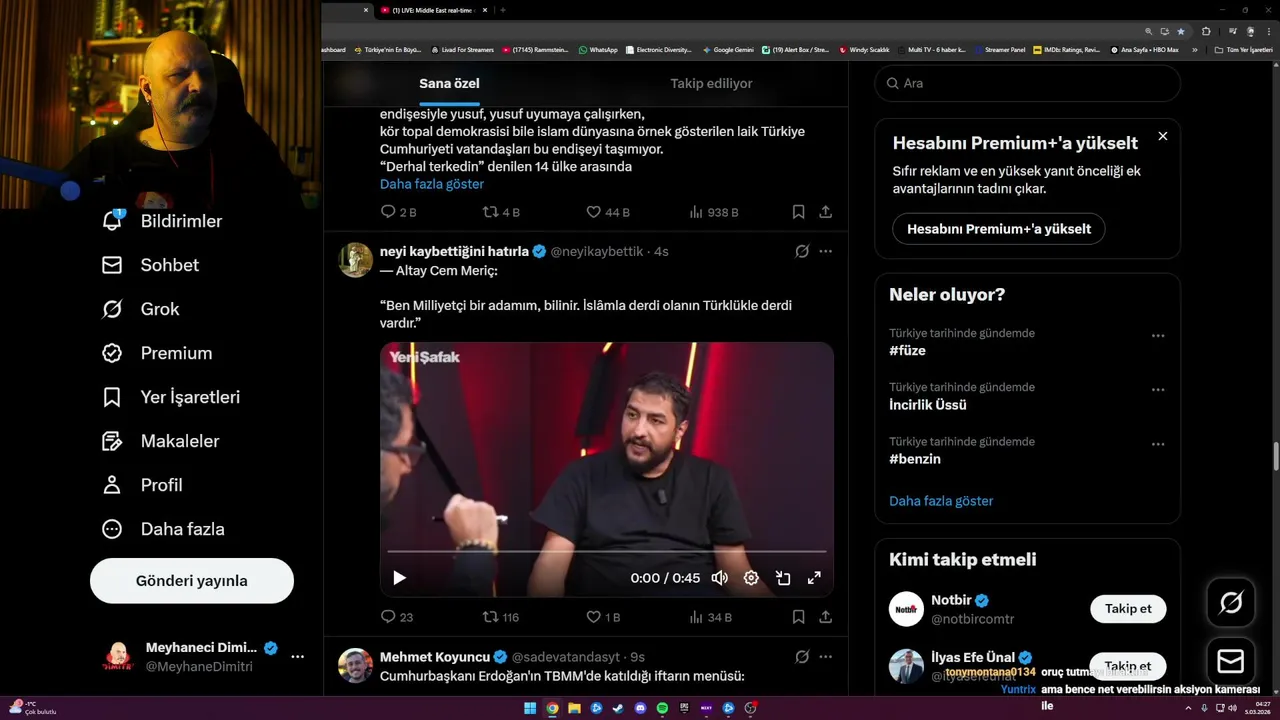Open options for #benzin trend
This screenshot has height=720, width=1280.
coord(1158,444)
